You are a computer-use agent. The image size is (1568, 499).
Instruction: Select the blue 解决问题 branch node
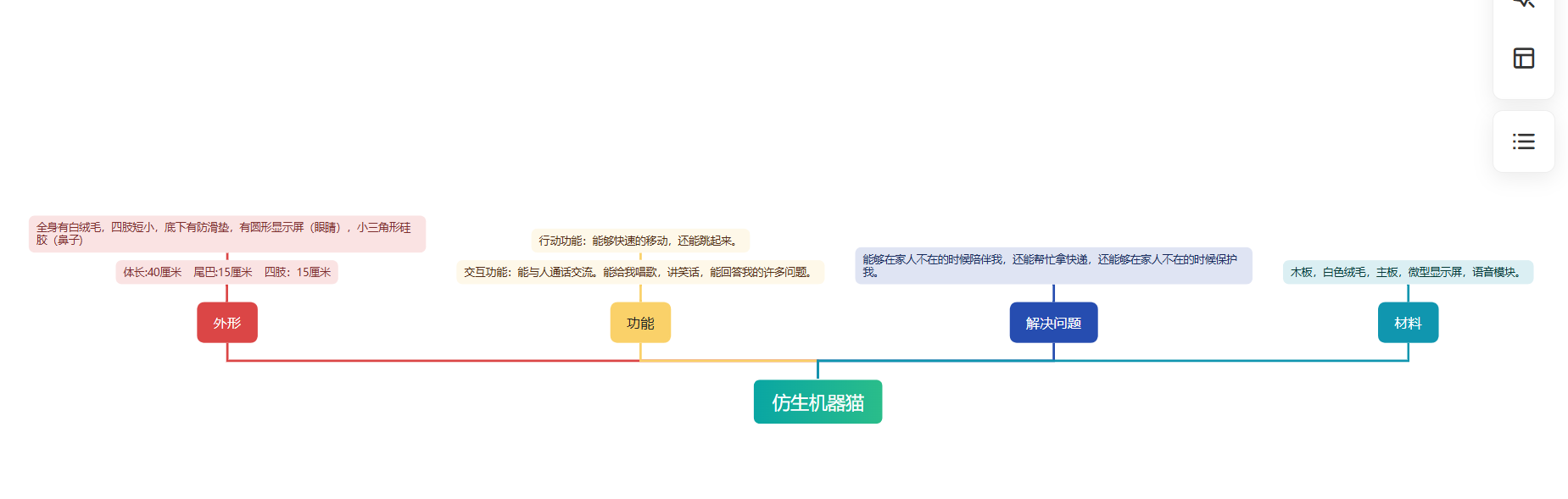pyautogui.click(x=1053, y=323)
